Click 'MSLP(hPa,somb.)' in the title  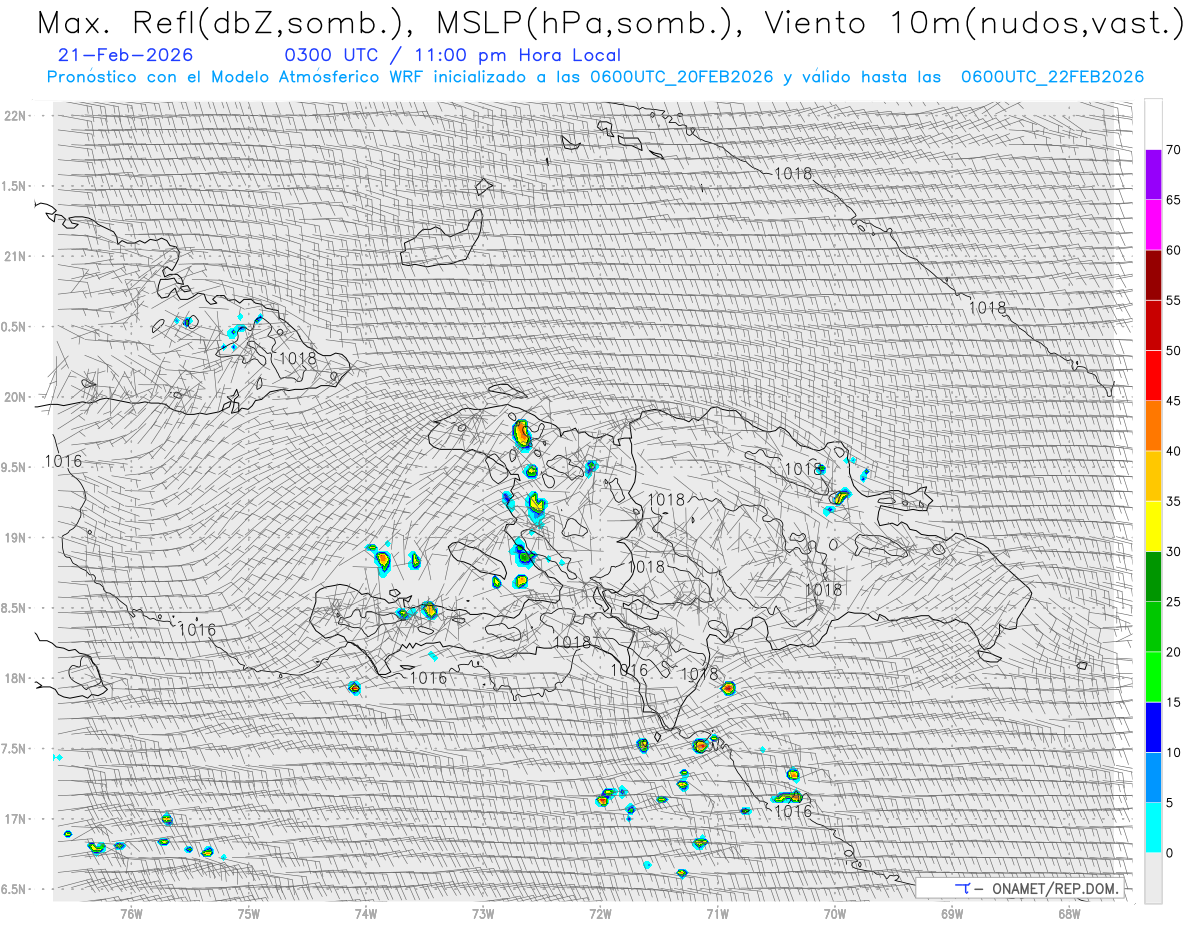point(583,24)
